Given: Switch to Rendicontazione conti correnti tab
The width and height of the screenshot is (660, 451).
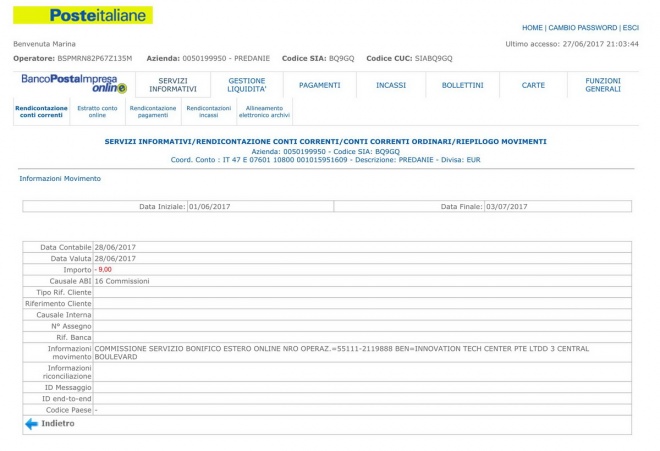Looking at the screenshot, I should tap(42, 111).
